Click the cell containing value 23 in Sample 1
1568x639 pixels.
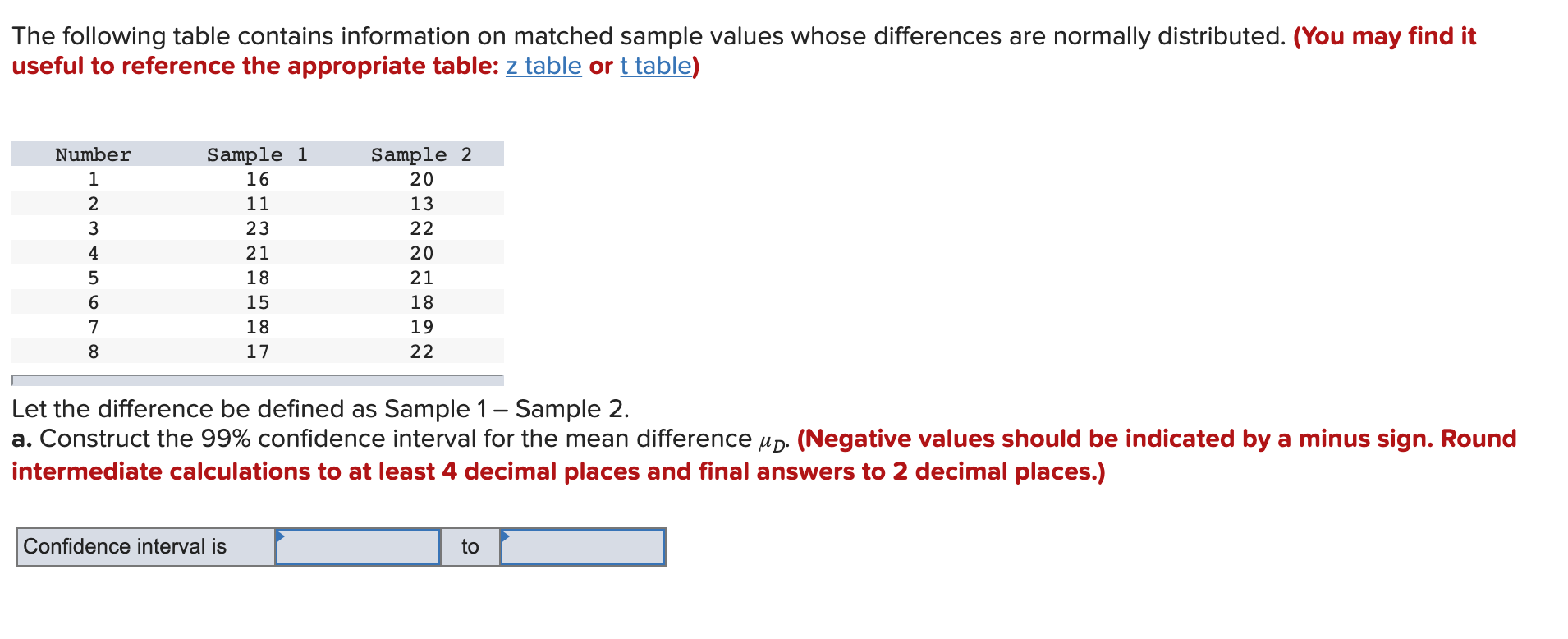tap(257, 228)
